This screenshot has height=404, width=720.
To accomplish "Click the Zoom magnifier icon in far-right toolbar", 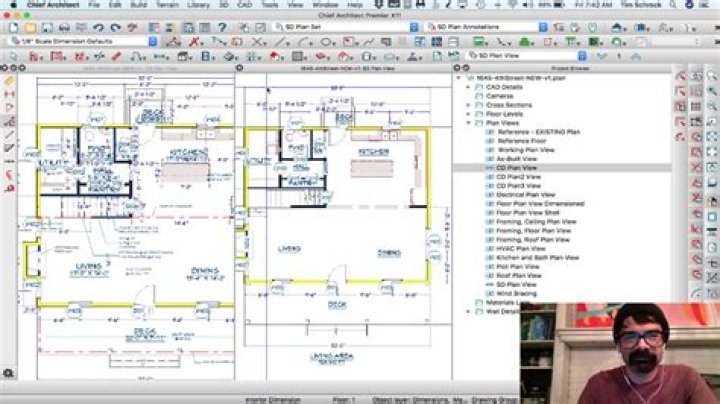I will pos(712,76).
